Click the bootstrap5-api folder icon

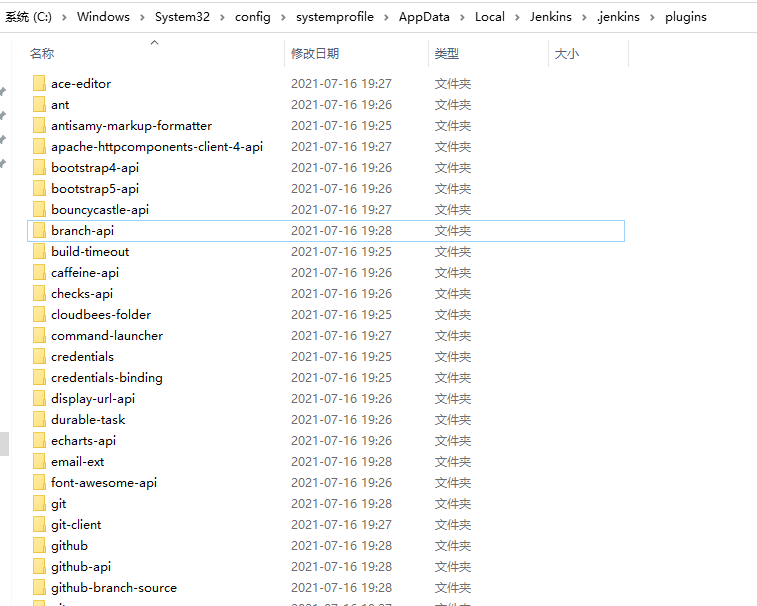(40, 188)
